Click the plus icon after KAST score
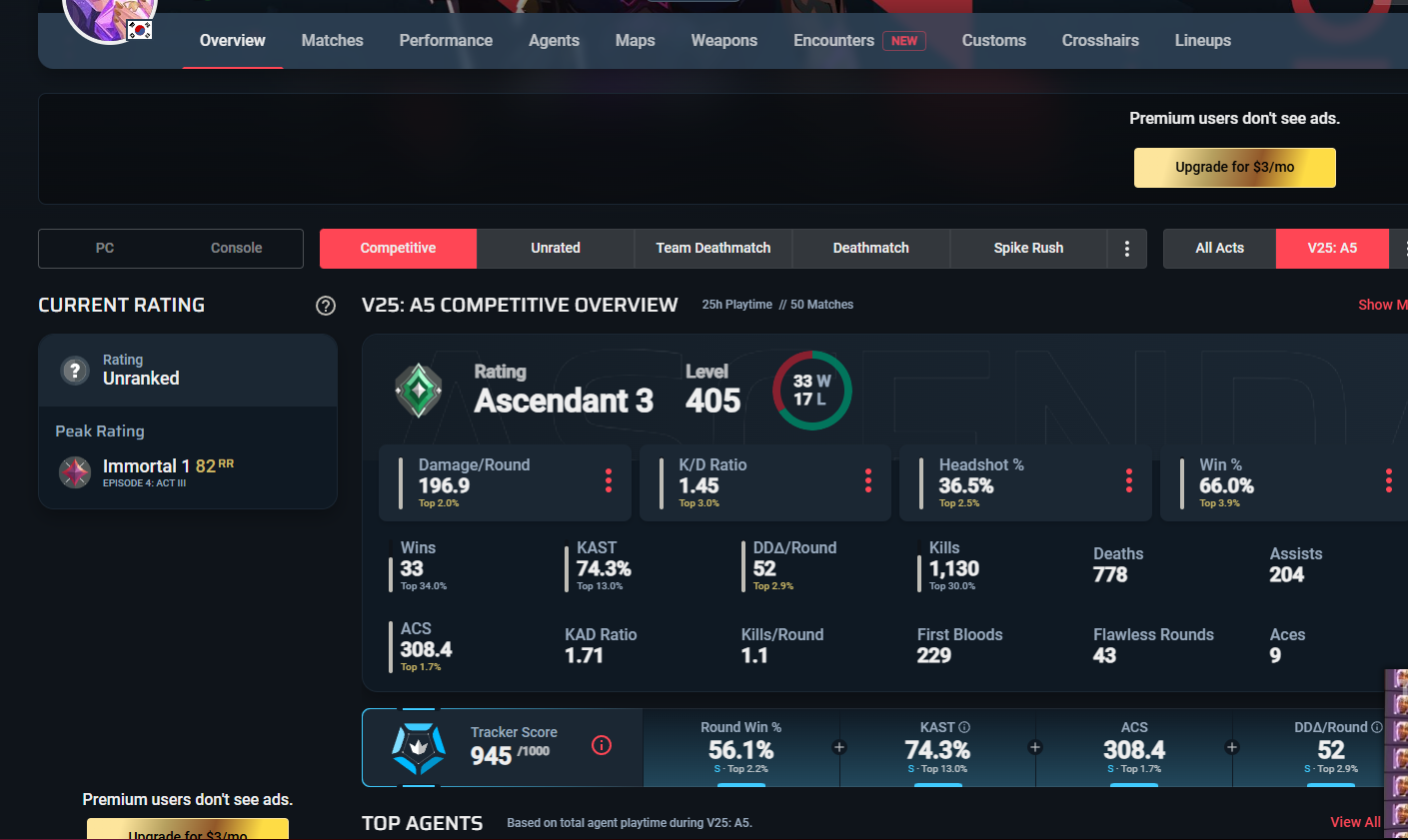This screenshot has height=840, width=1408. pyautogui.click(x=1035, y=747)
